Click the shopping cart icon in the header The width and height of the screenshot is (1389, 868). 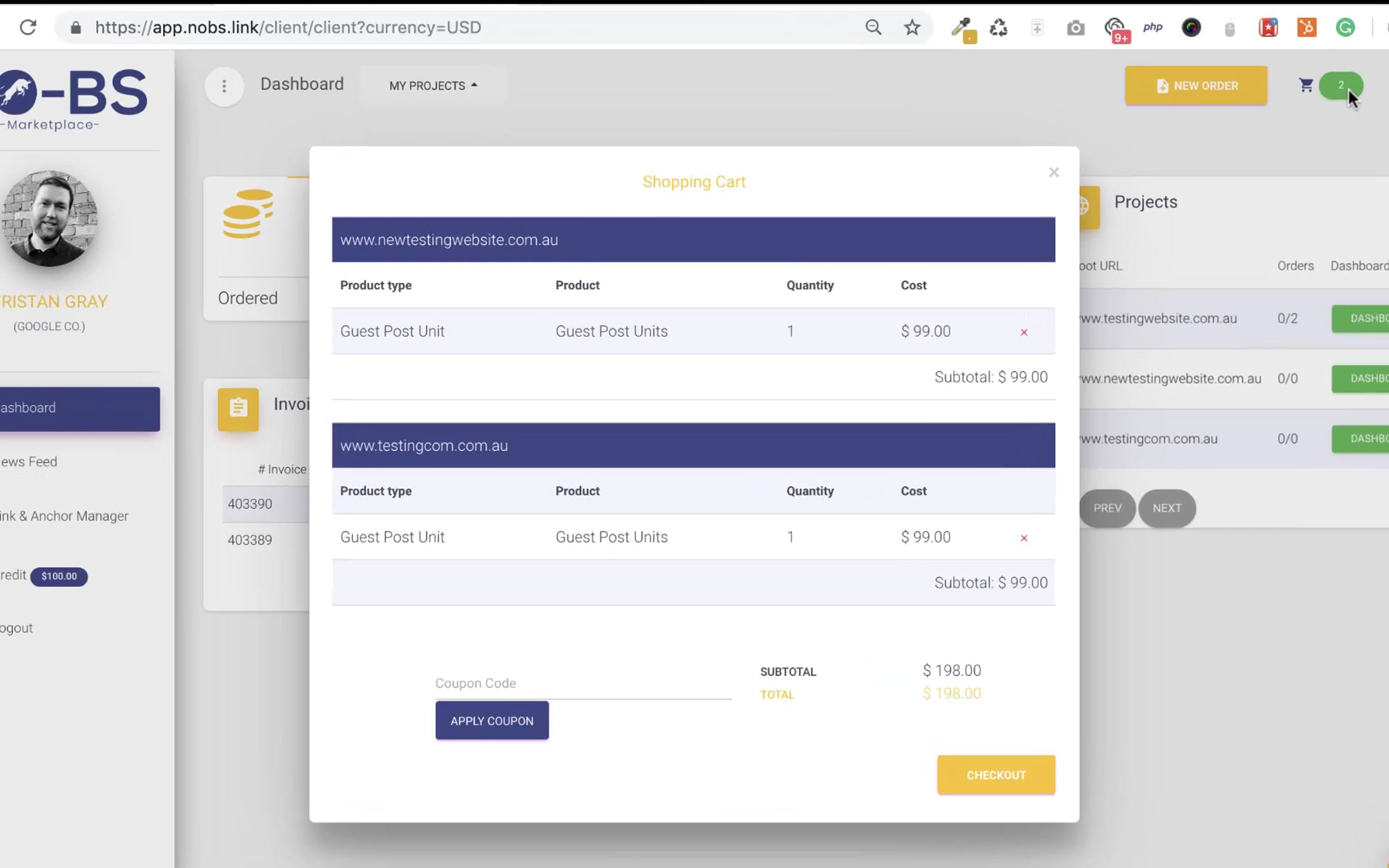tap(1306, 86)
